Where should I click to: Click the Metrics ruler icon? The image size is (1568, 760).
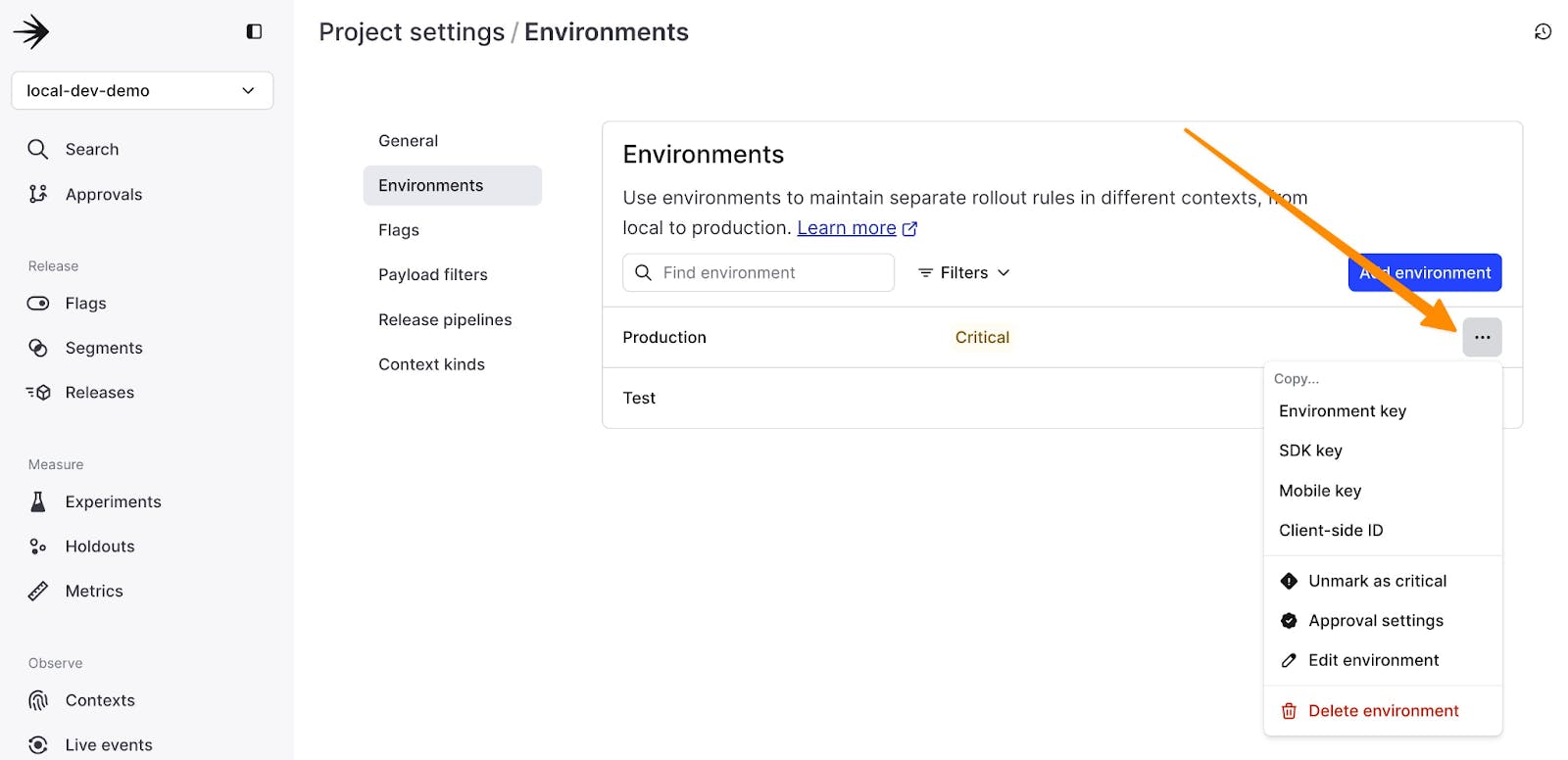click(x=38, y=591)
